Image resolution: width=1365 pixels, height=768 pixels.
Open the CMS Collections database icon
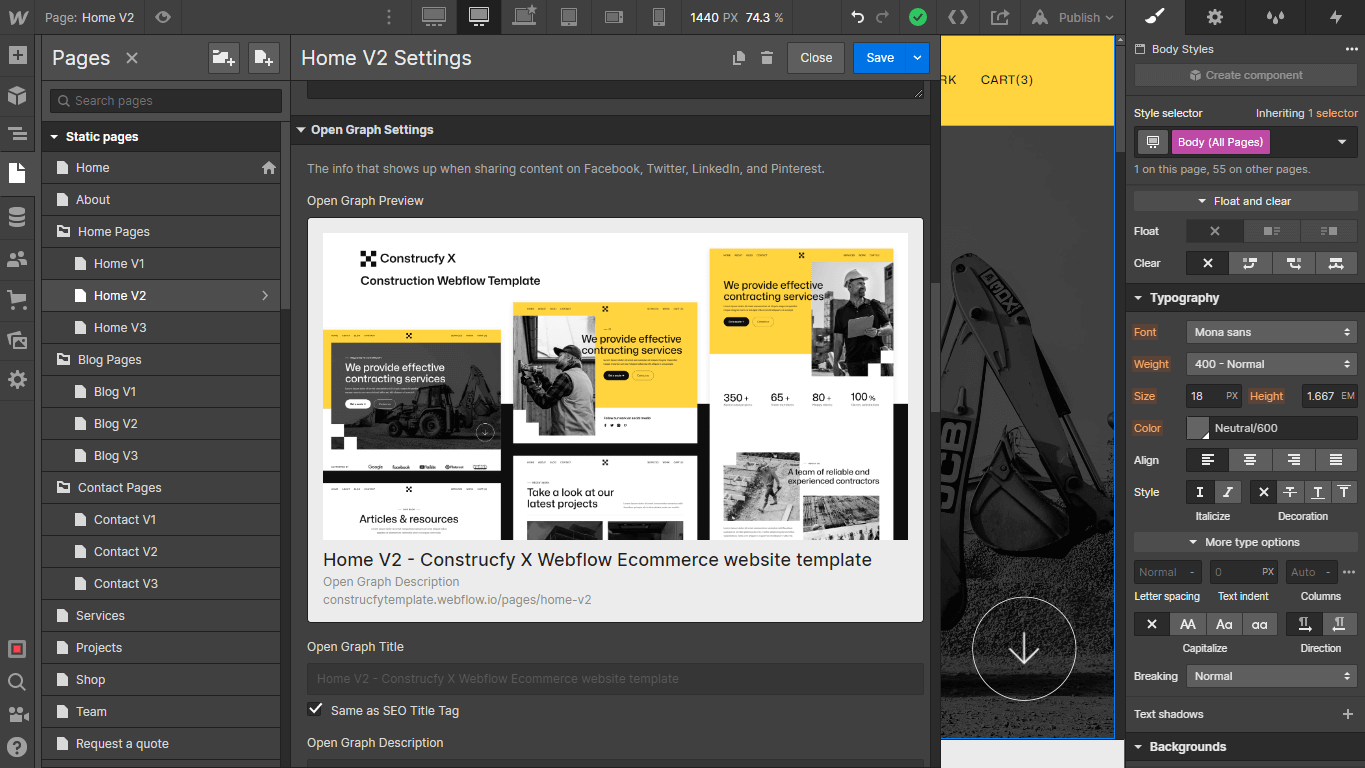pos(17,217)
